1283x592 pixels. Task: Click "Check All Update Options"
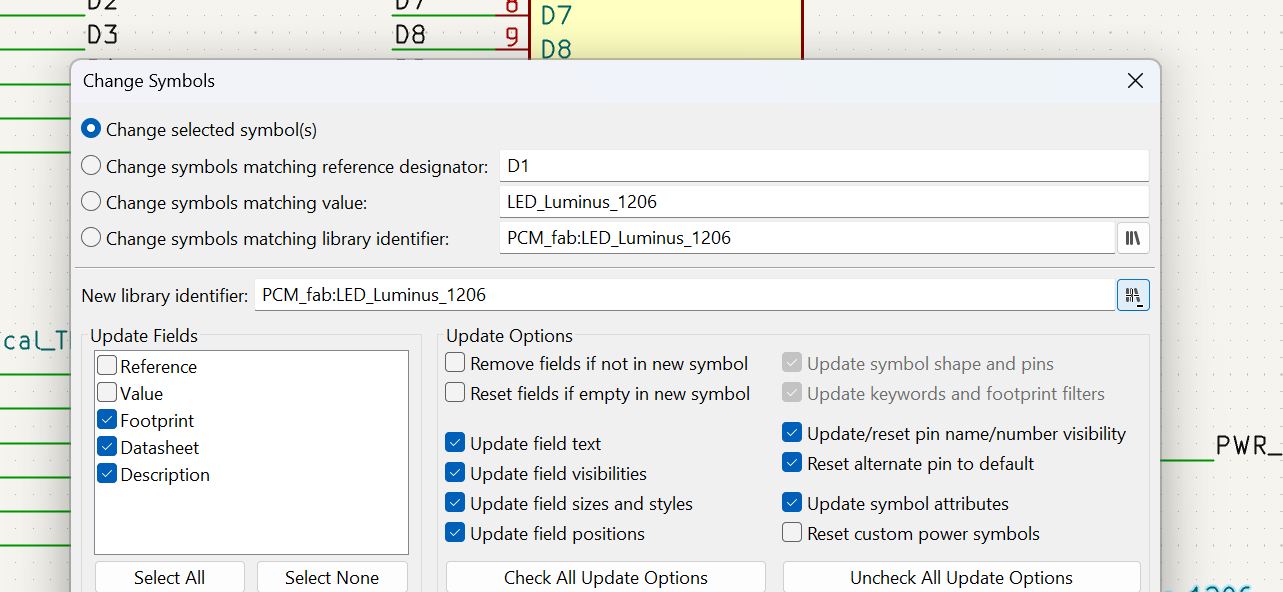click(x=604, y=578)
